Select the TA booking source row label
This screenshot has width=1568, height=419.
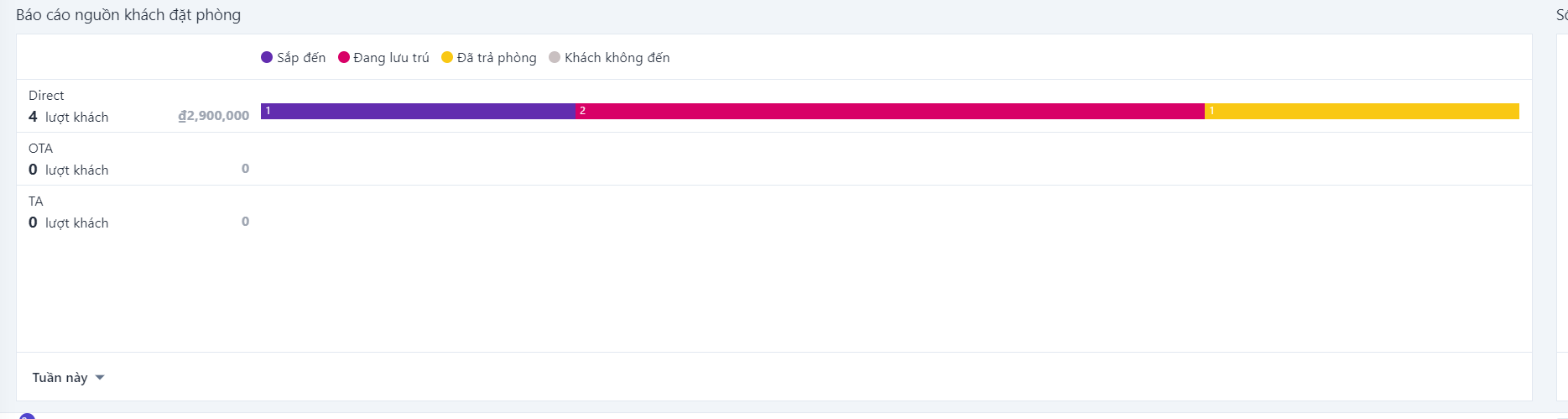pos(36,202)
